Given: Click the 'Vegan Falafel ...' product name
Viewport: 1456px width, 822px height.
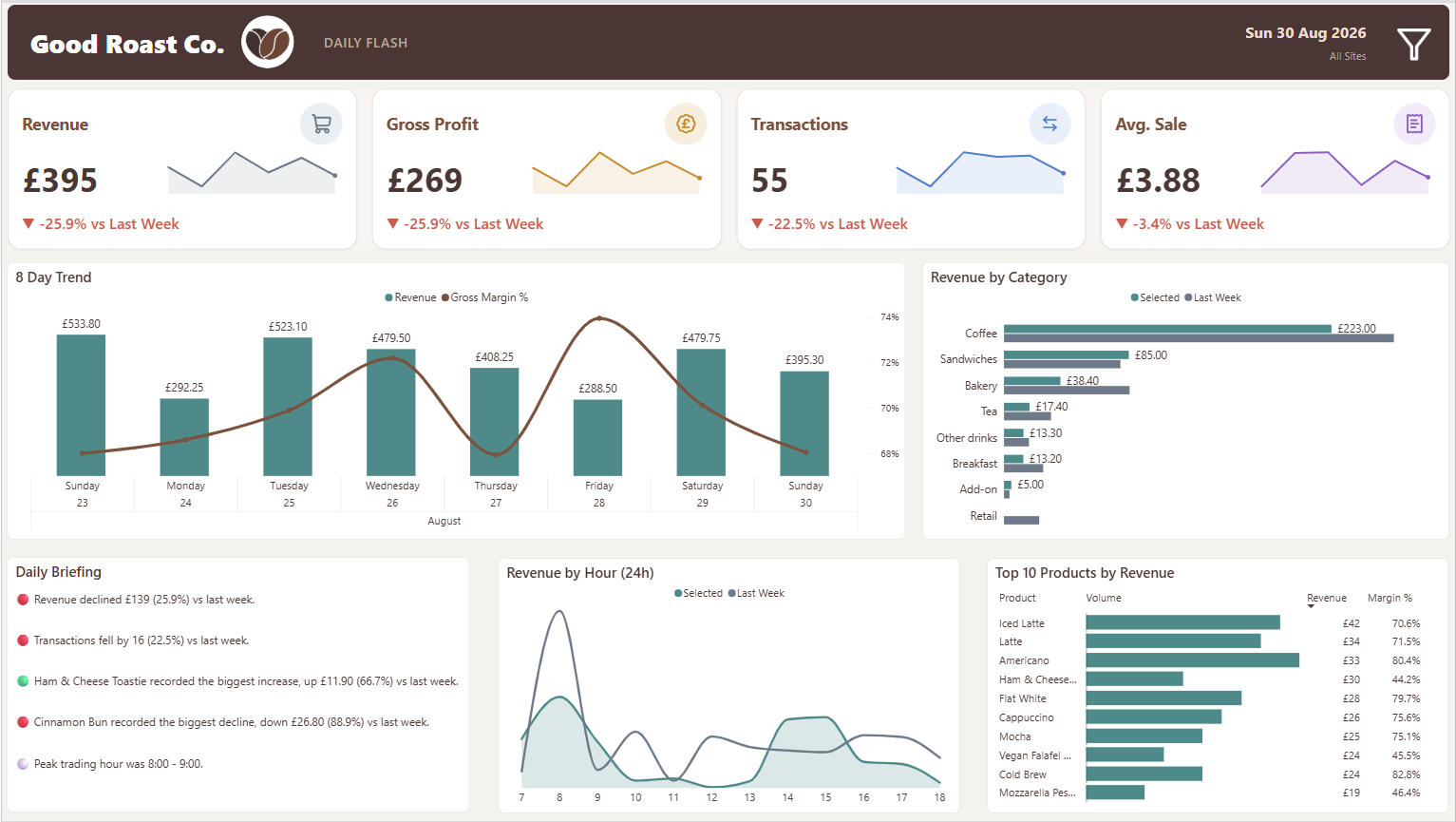Looking at the screenshot, I should [x=1035, y=755].
